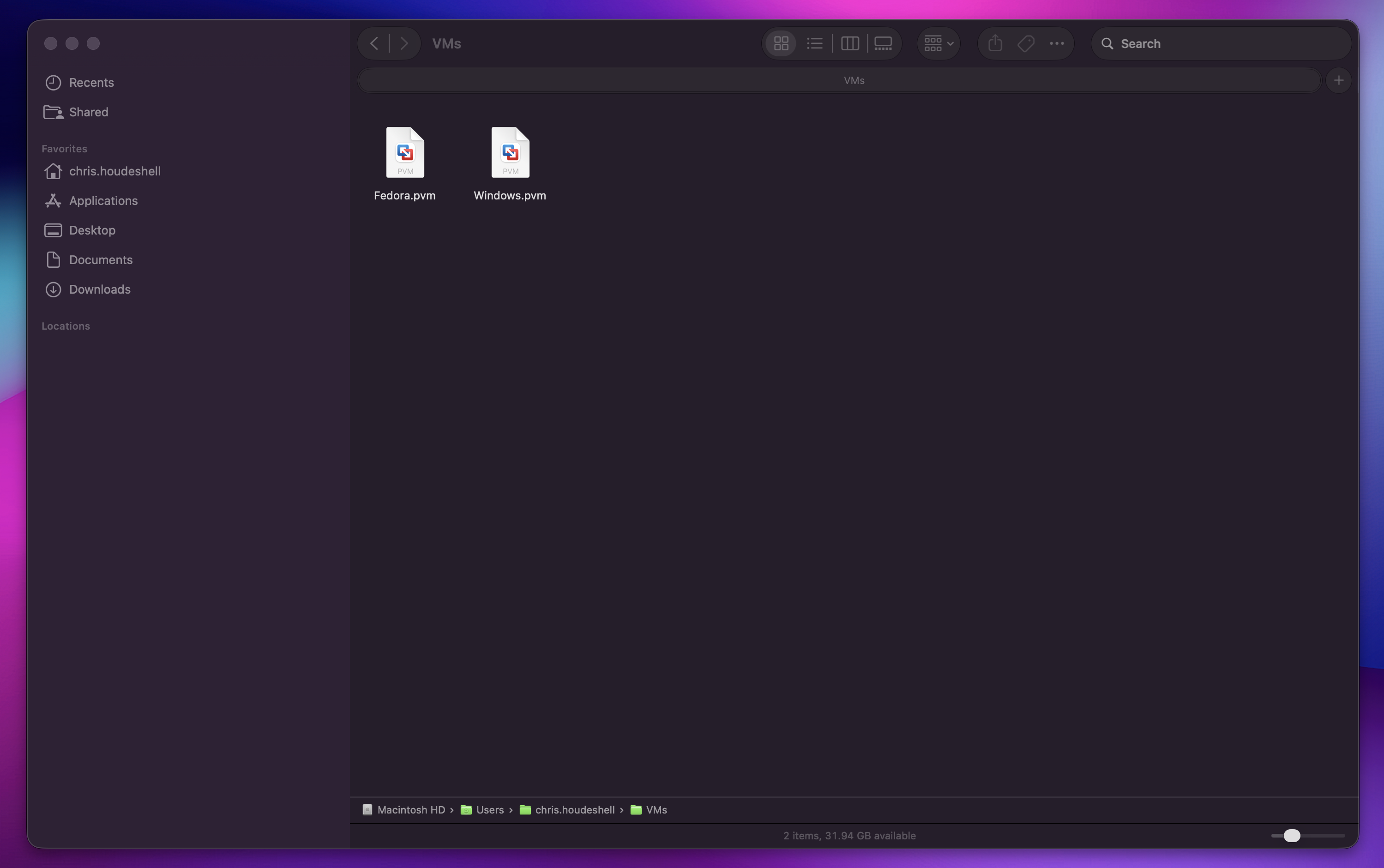Click the tag icon in toolbar
This screenshot has height=868, width=1384.
pyautogui.click(x=1026, y=43)
